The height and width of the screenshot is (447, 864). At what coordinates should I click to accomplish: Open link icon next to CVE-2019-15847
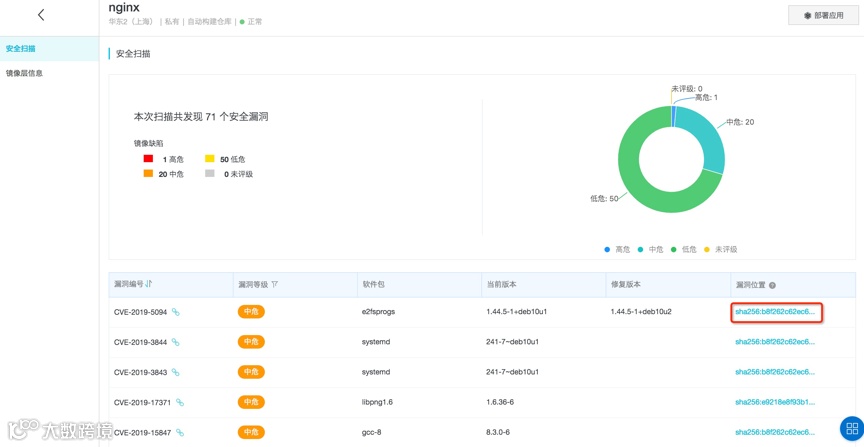coord(180,432)
